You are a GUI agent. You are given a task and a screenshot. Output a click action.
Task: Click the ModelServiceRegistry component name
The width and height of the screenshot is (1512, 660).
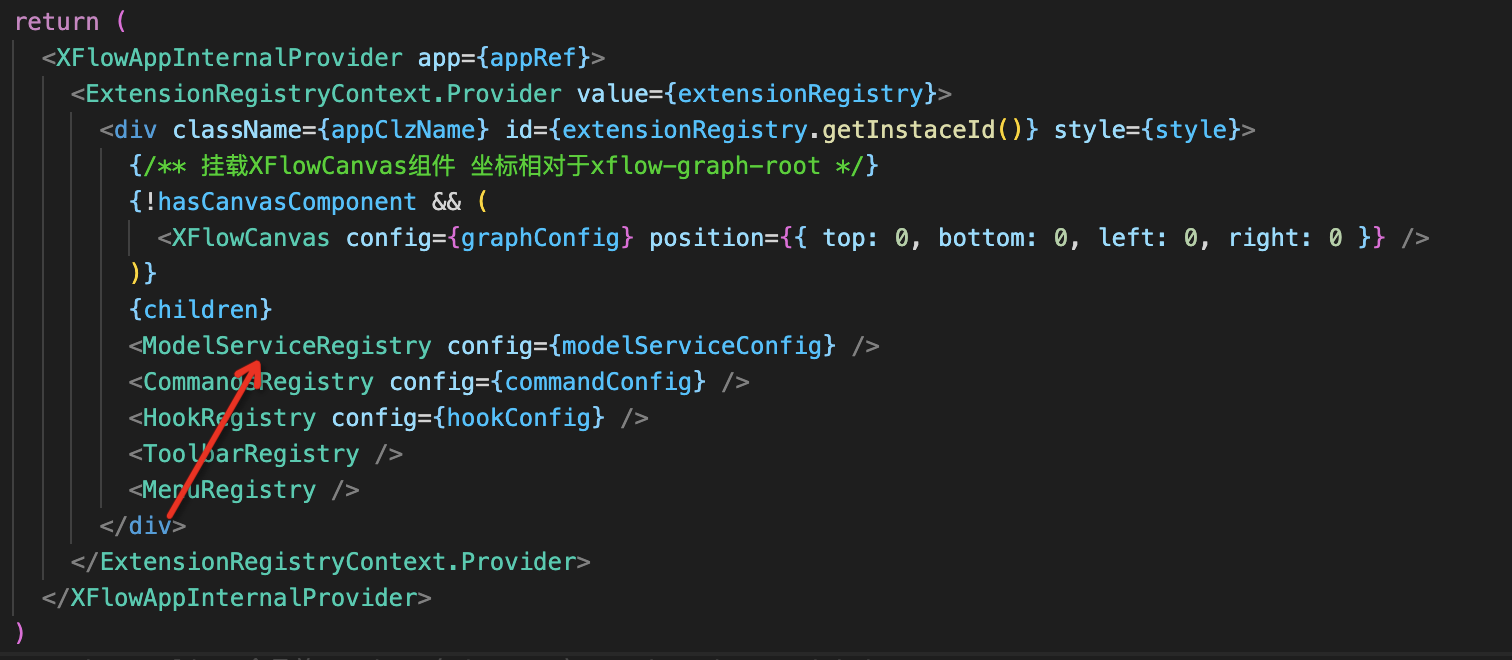[287, 345]
